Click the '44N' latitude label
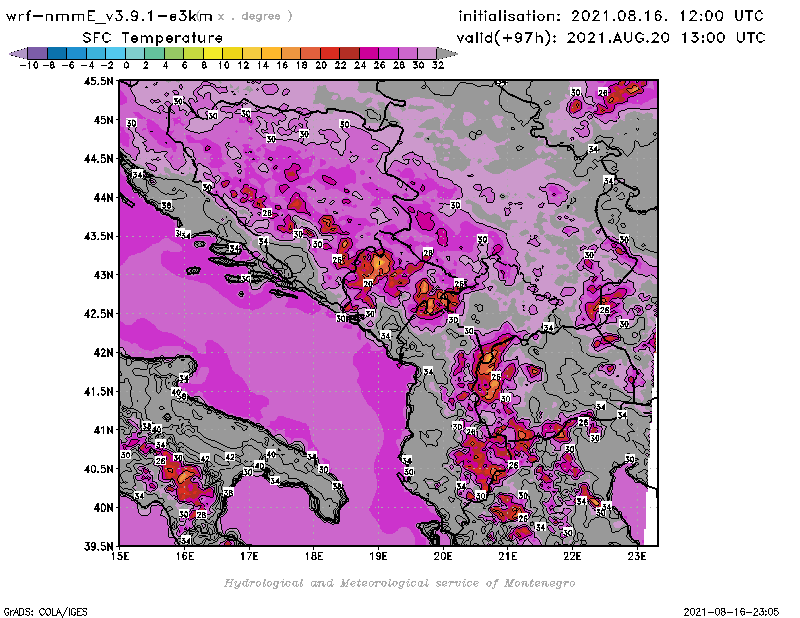The image size is (800, 618). tap(103, 197)
